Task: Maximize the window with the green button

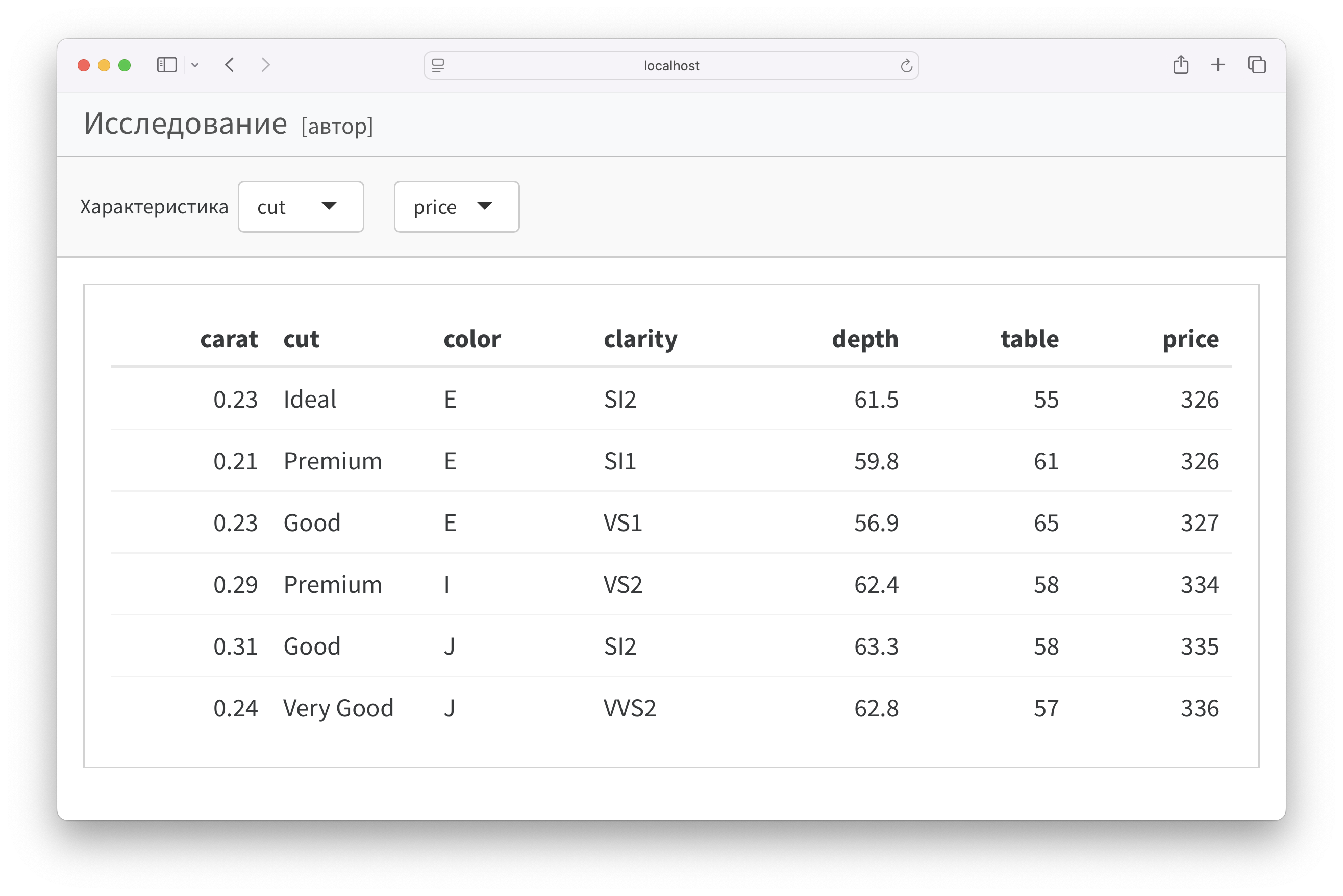Action: (x=125, y=65)
